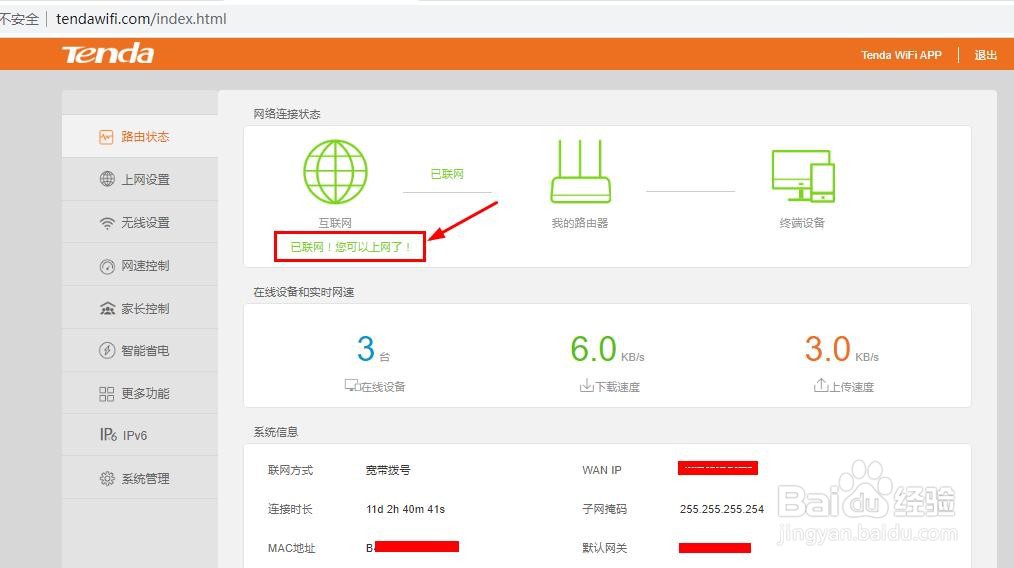Click the 在线设备 label
The height and width of the screenshot is (568, 1014).
383,387
